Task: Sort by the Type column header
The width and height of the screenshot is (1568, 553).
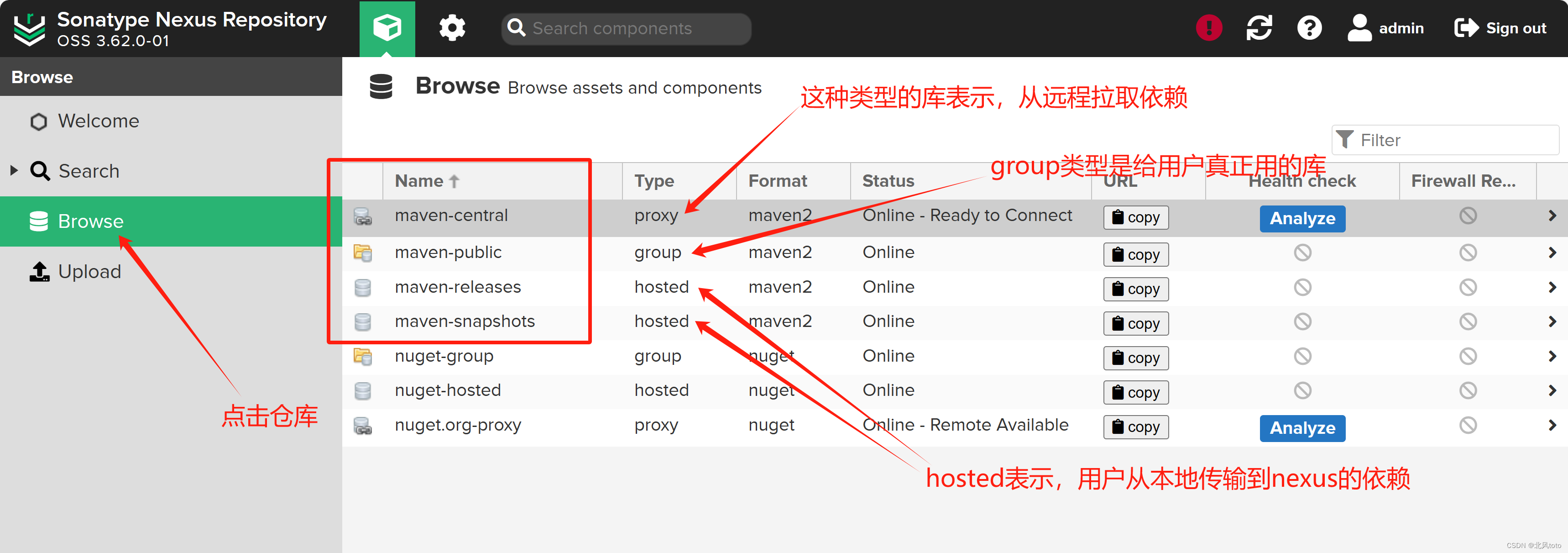Action: click(679, 181)
